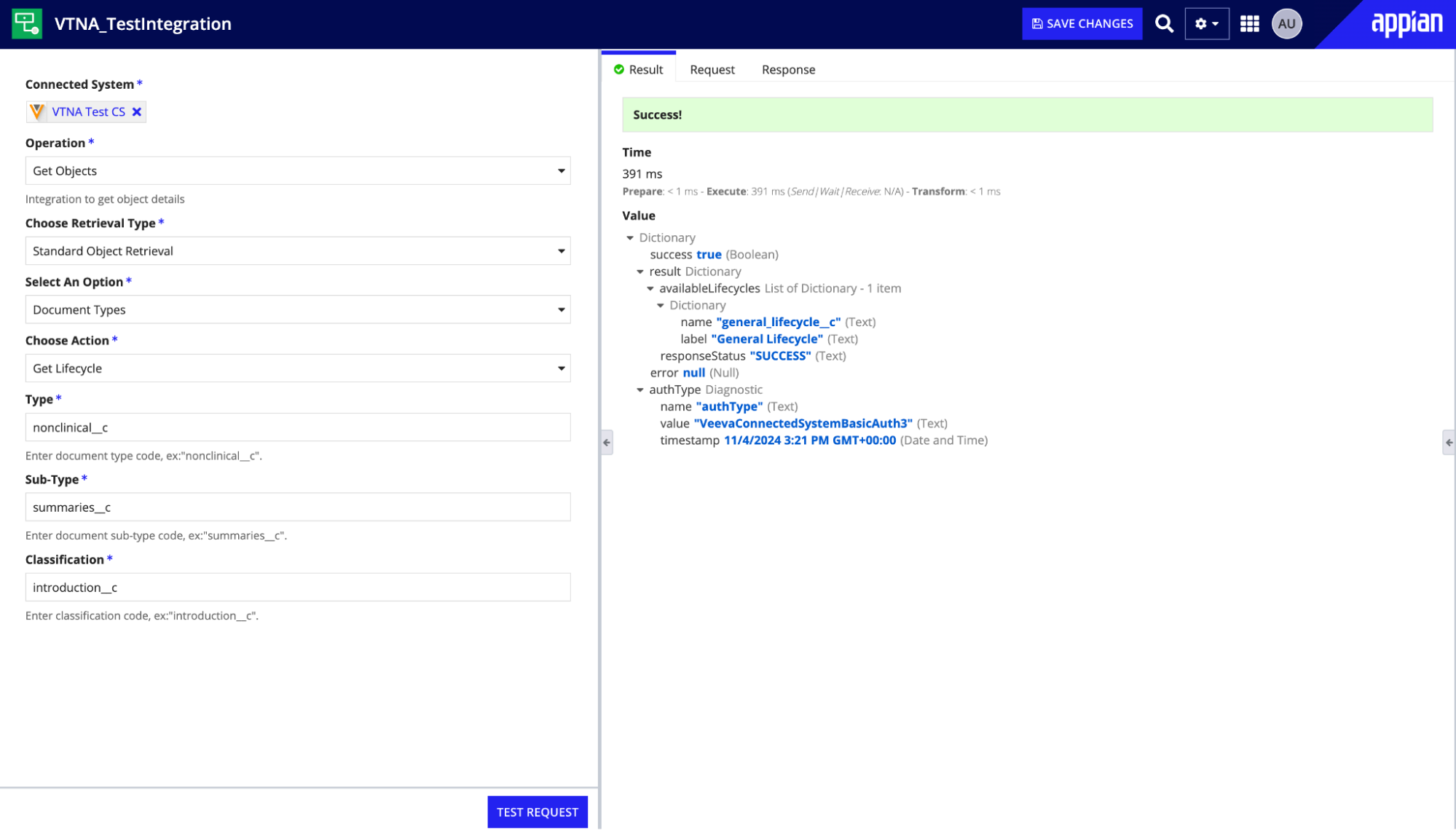Image resolution: width=1456 pixels, height=830 pixels.
Task: Collapse the availableLifecycles list node
Action: point(650,288)
